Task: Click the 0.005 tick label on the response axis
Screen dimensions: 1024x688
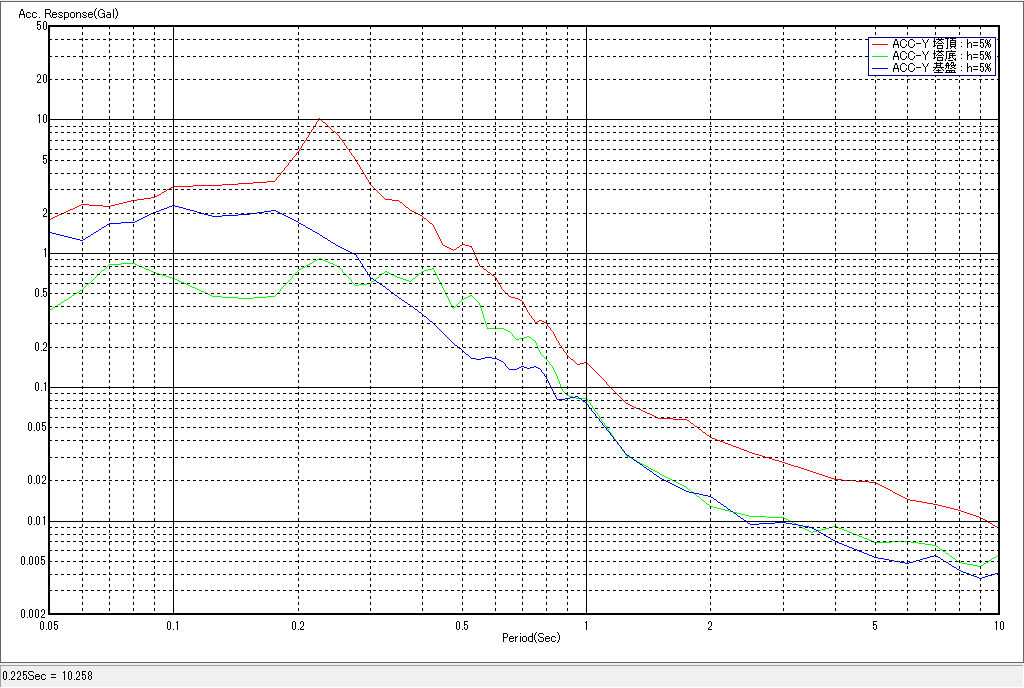Action: pyautogui.click(x=33, y=561)
